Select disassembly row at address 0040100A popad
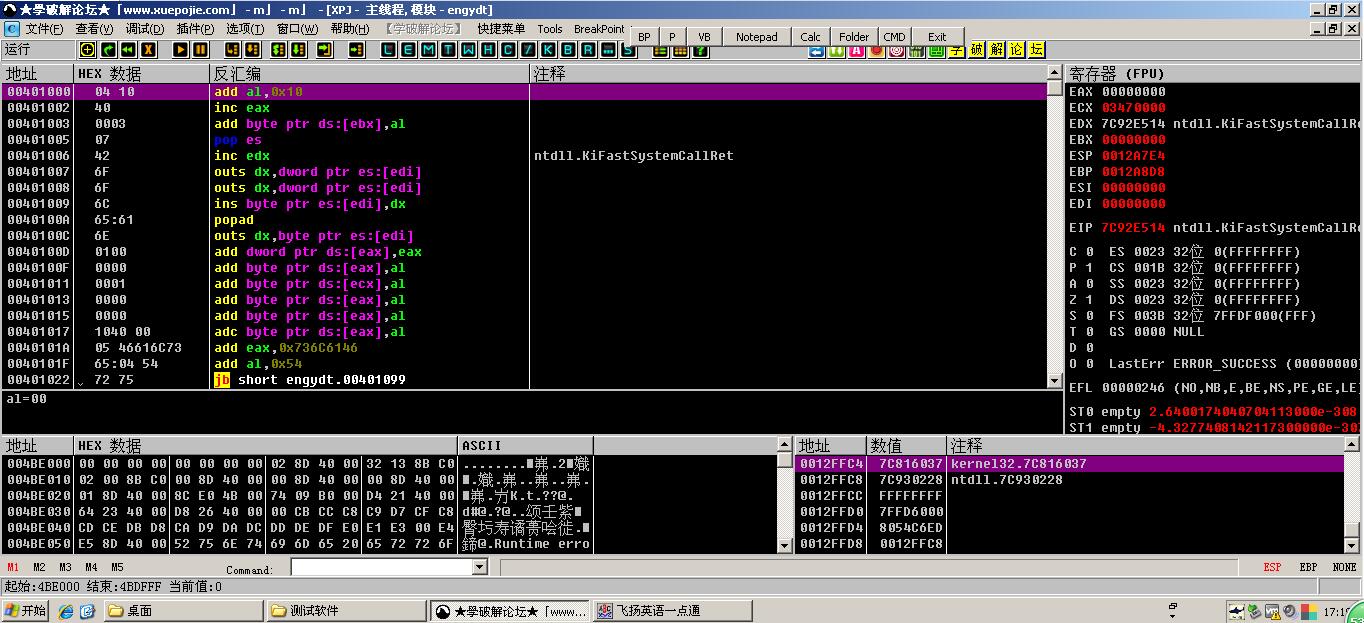 (524, 220)
